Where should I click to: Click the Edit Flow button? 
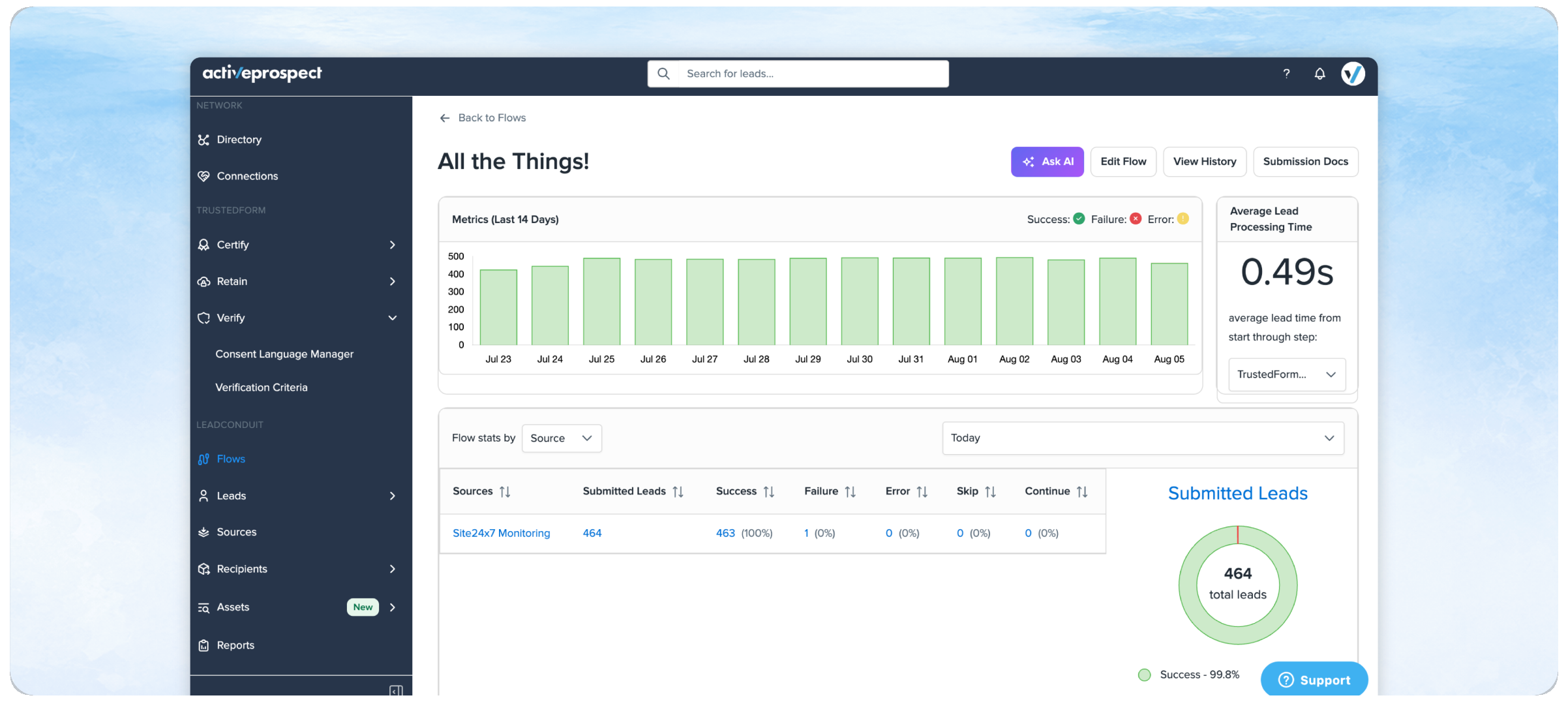tap(1123, 162)
